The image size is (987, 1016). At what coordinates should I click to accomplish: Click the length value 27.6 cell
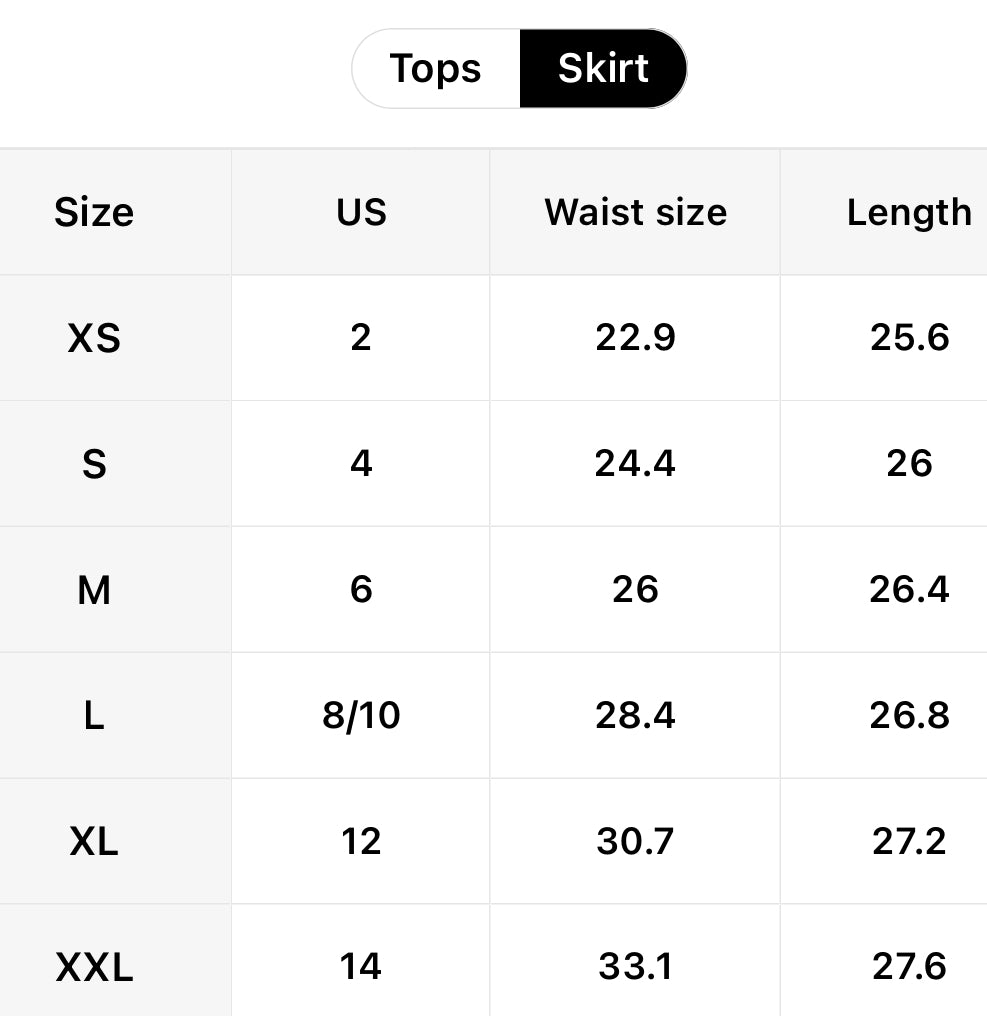[x=911, y=966]
